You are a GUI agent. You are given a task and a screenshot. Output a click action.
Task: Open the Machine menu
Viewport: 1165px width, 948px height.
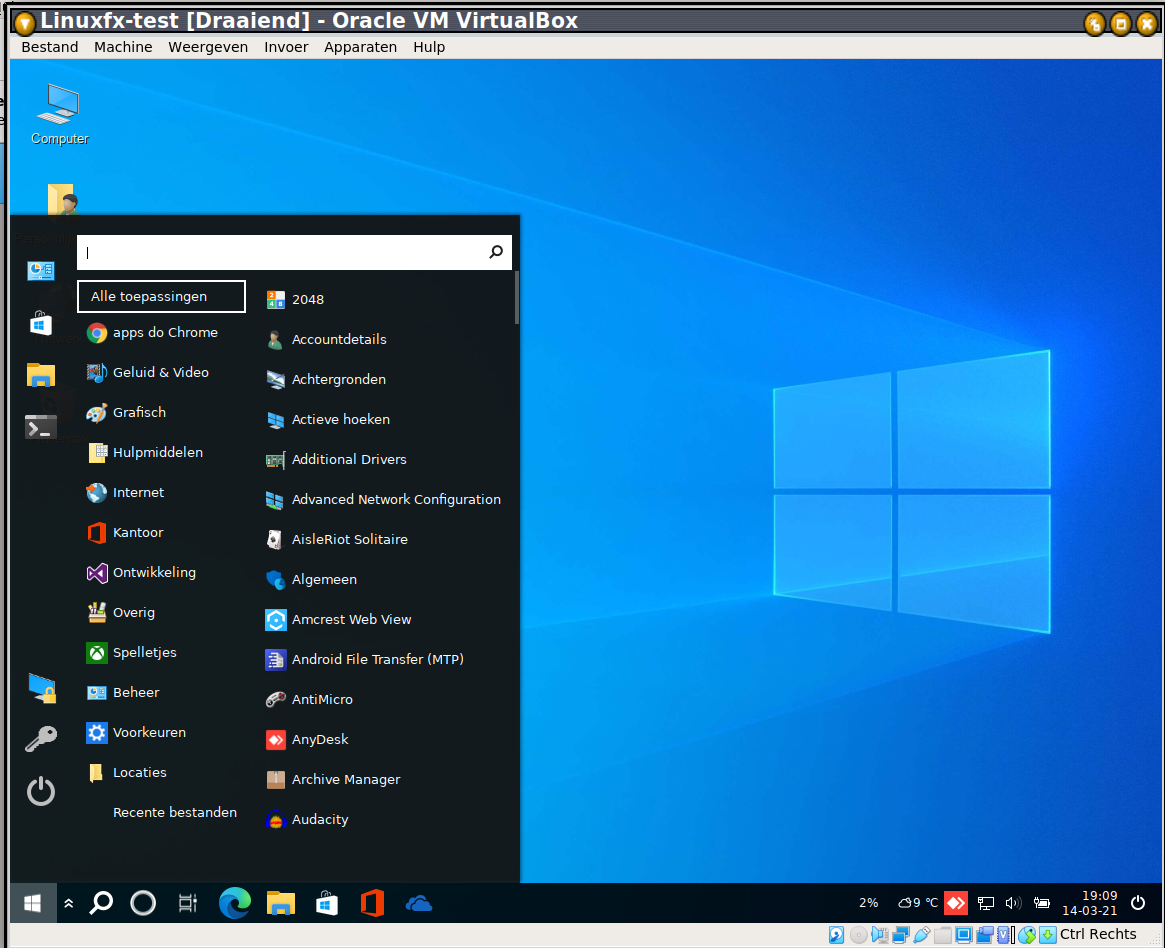(123, 47)
